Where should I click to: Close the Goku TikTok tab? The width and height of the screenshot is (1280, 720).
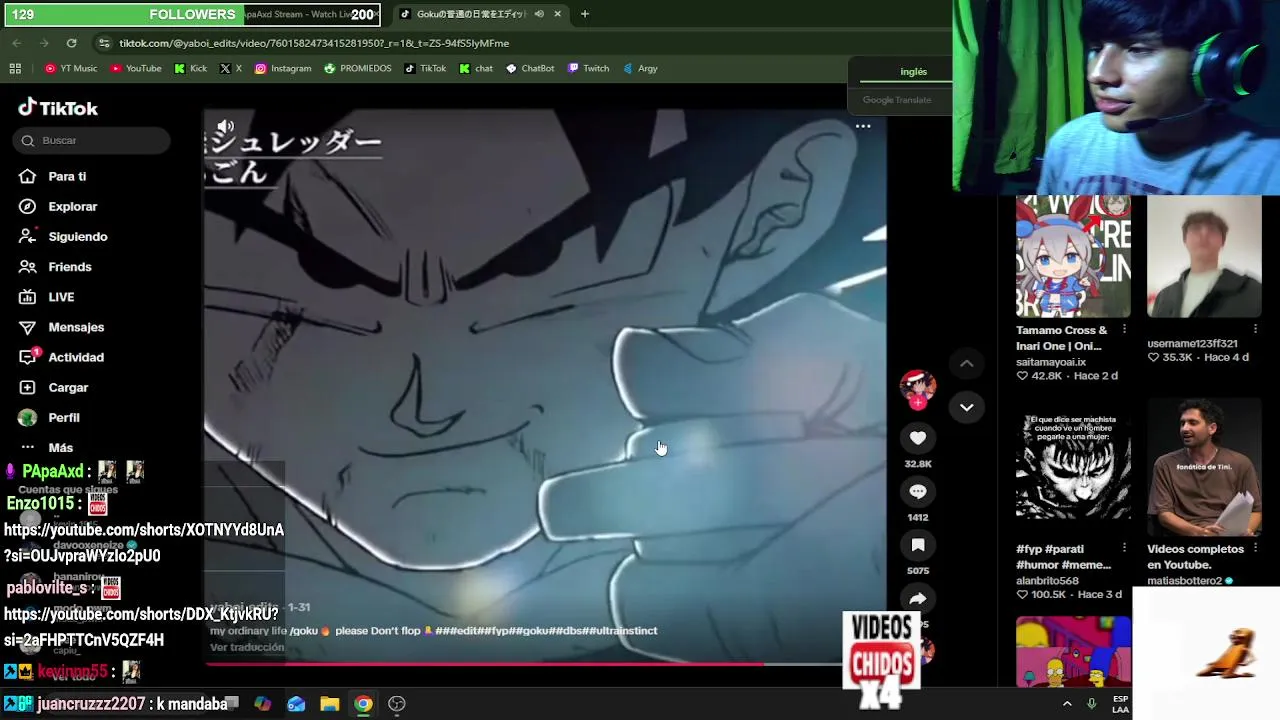[x=558, y=14]
